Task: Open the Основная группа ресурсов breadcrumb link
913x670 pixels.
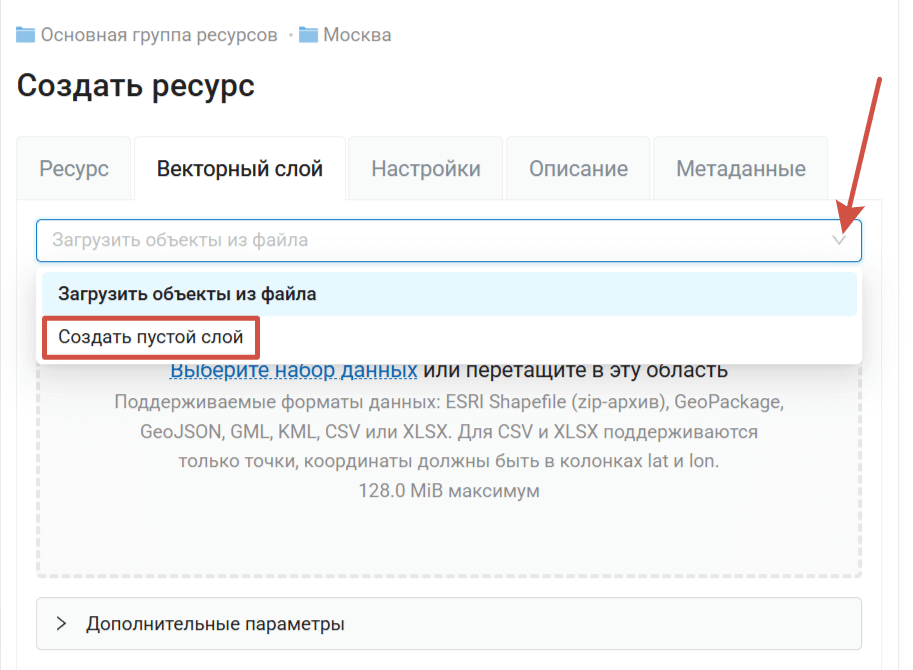Action: tap(158, 35)
